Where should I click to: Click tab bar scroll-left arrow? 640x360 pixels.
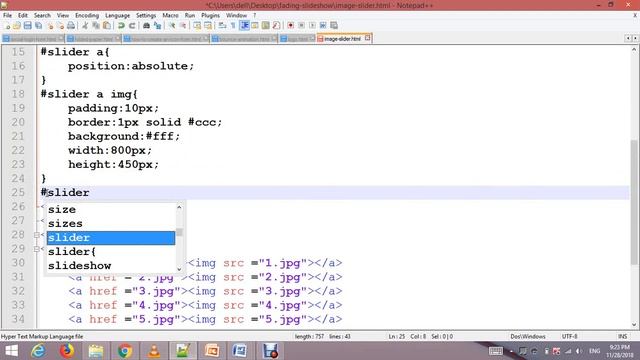pyautogui.click(x=628, y=38)
